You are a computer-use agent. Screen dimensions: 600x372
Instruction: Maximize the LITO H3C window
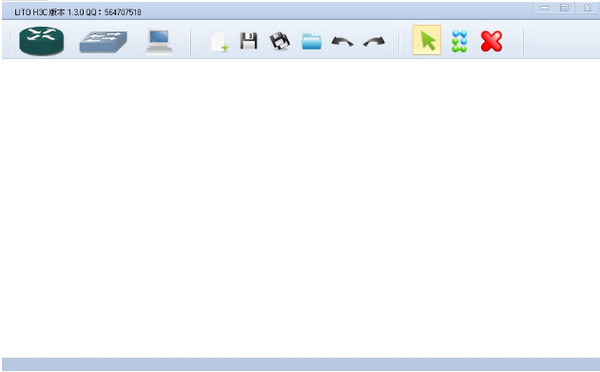pos(564,8)
